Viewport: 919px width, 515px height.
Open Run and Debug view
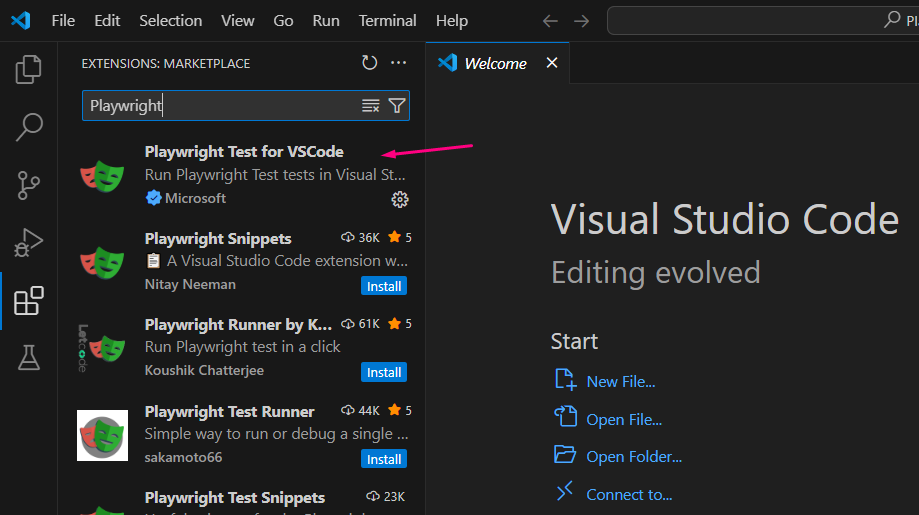(x=28, y=243)
